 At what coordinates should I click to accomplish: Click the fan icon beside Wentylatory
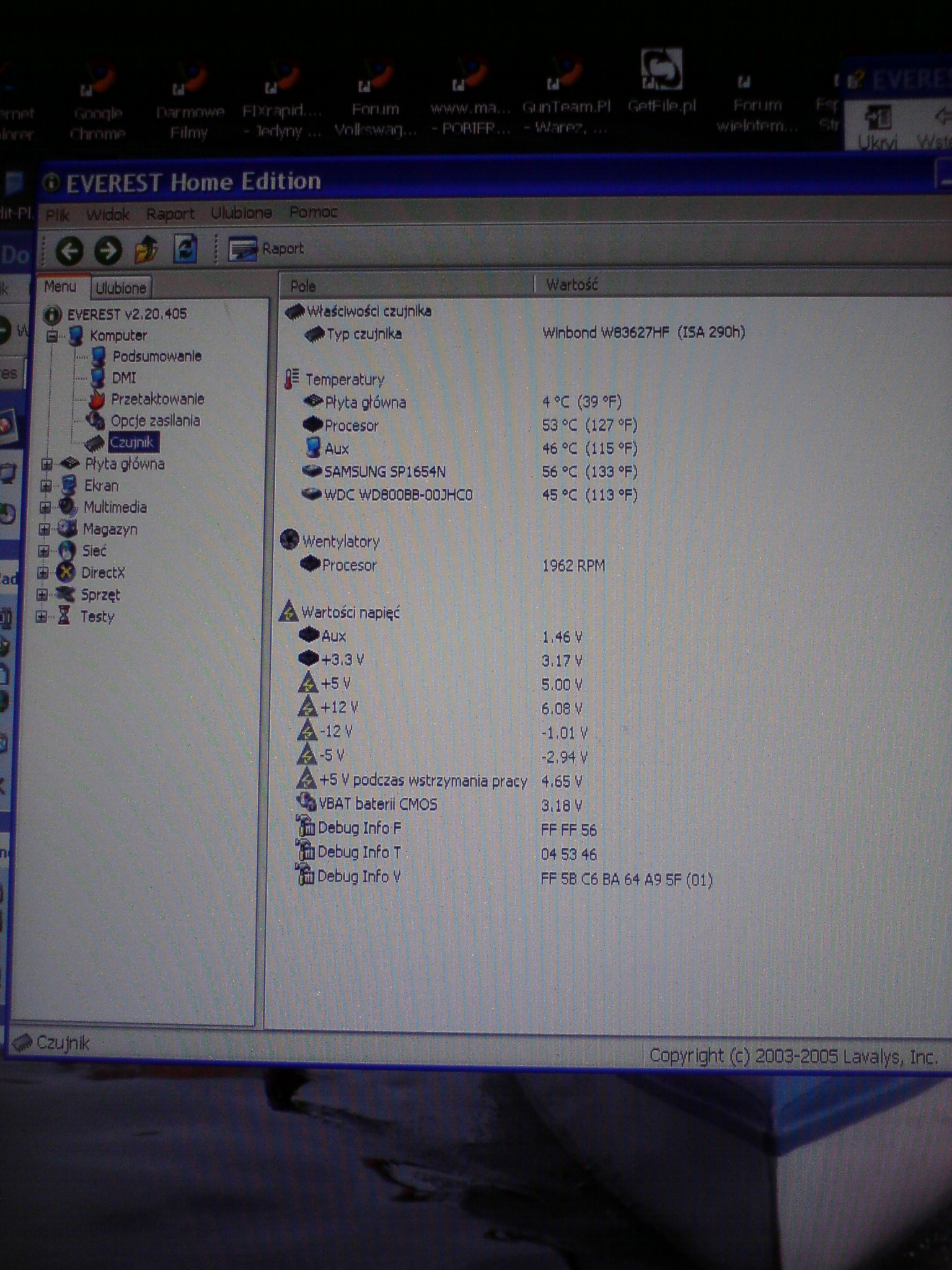click(289, 540)
